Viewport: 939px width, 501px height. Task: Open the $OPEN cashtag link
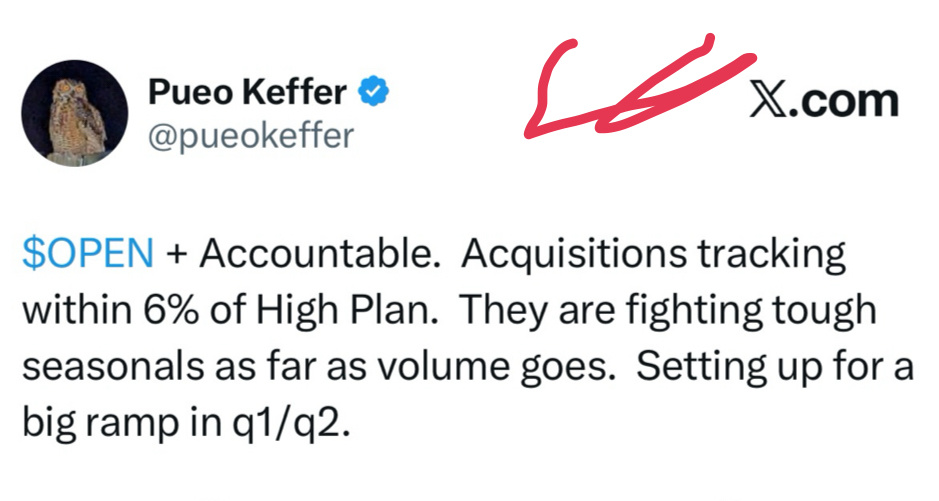[88, 253]
